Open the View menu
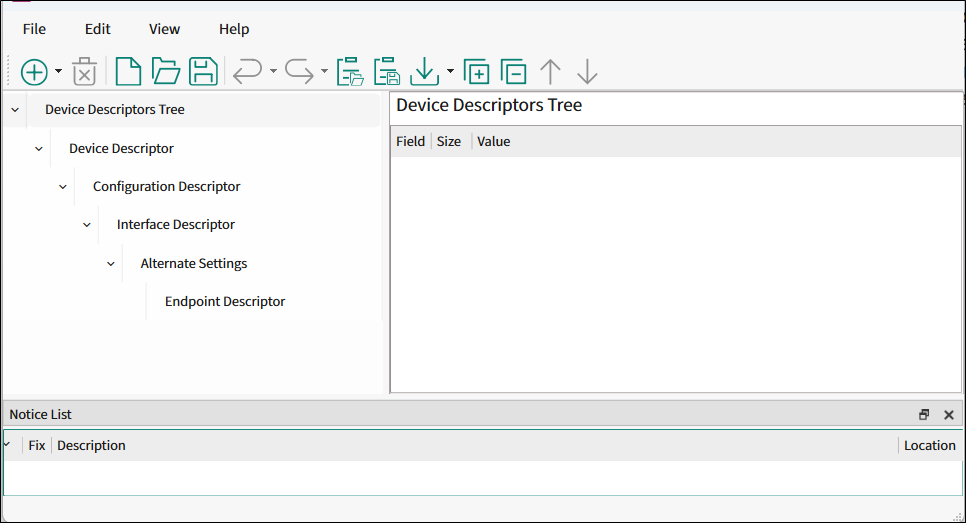Image resolution: width=966 pixels, height=523 pixels. coord(164,29)
